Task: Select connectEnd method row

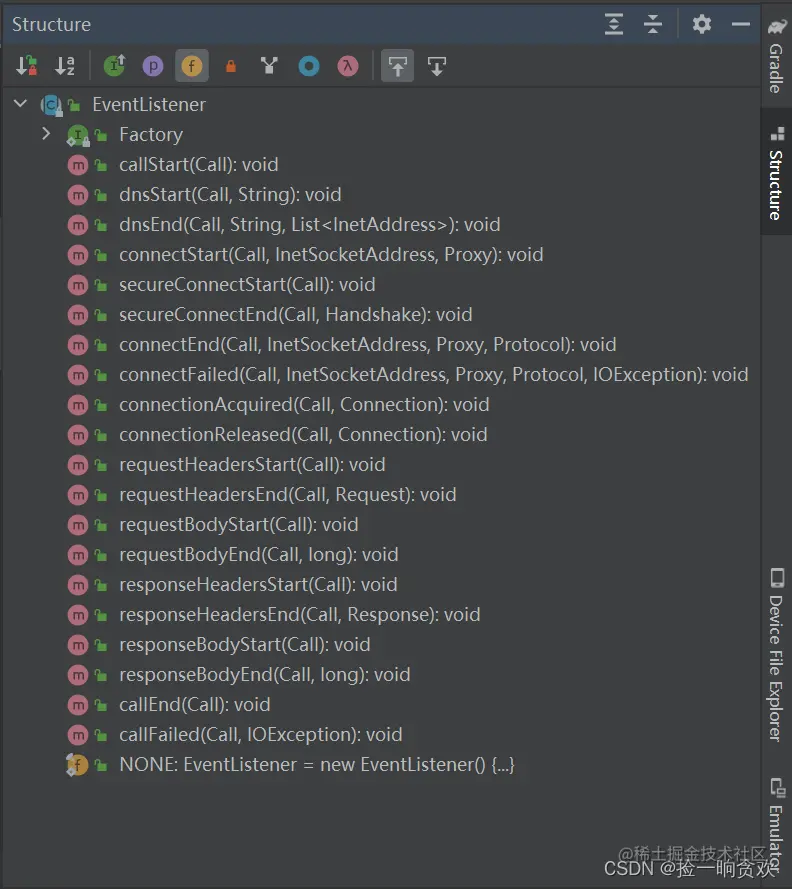Action: tap(367, 345)
